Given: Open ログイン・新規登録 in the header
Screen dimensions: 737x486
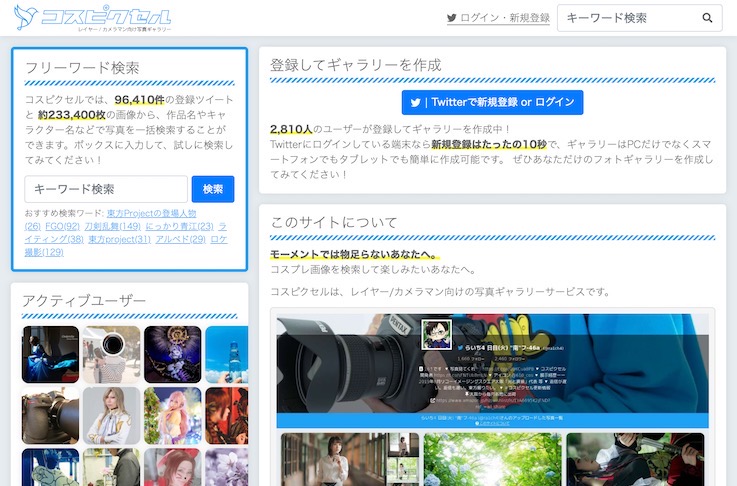Looking at the screenshot, I should coord(504,18).
